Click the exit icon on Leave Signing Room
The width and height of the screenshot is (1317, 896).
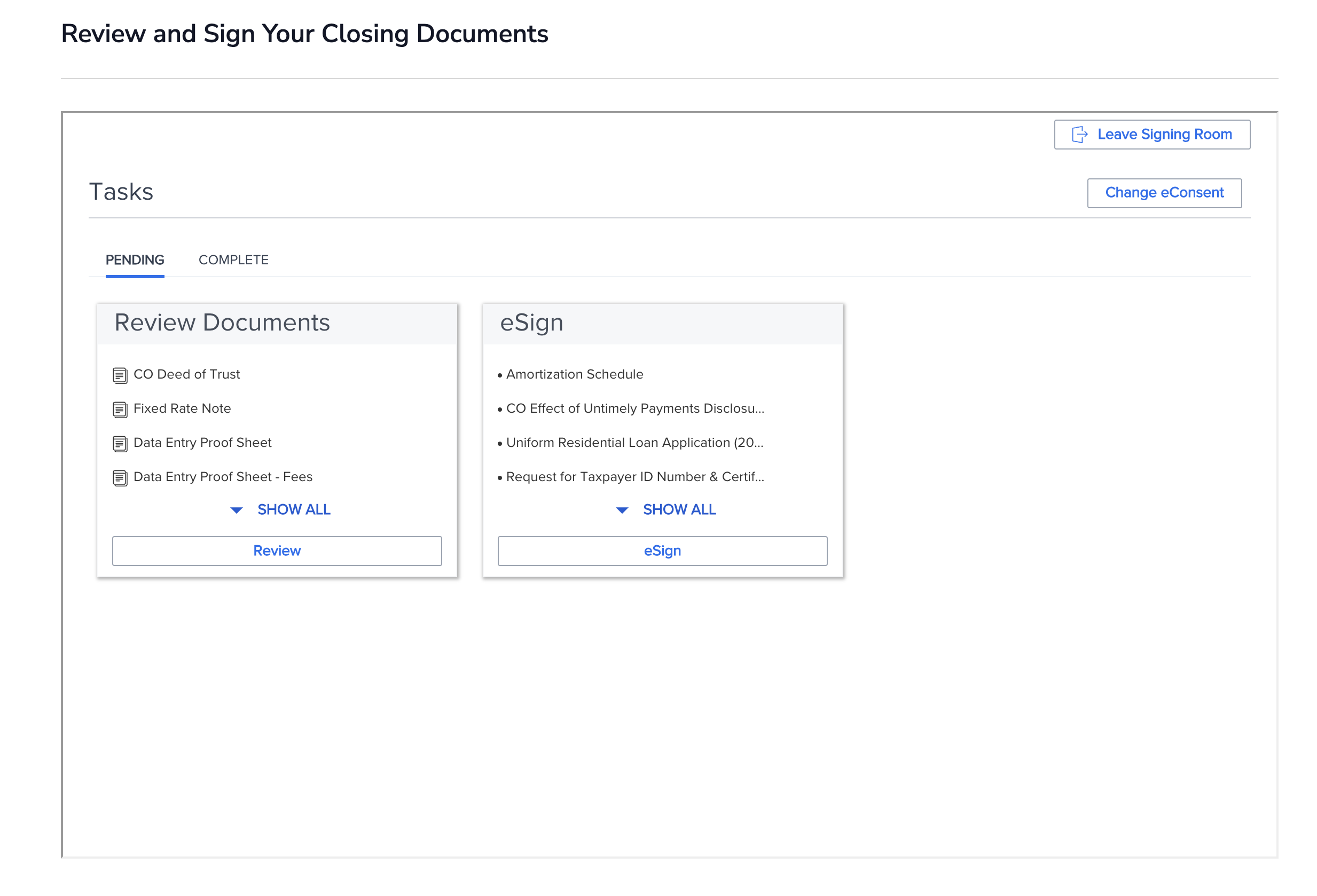(1079, 135)
